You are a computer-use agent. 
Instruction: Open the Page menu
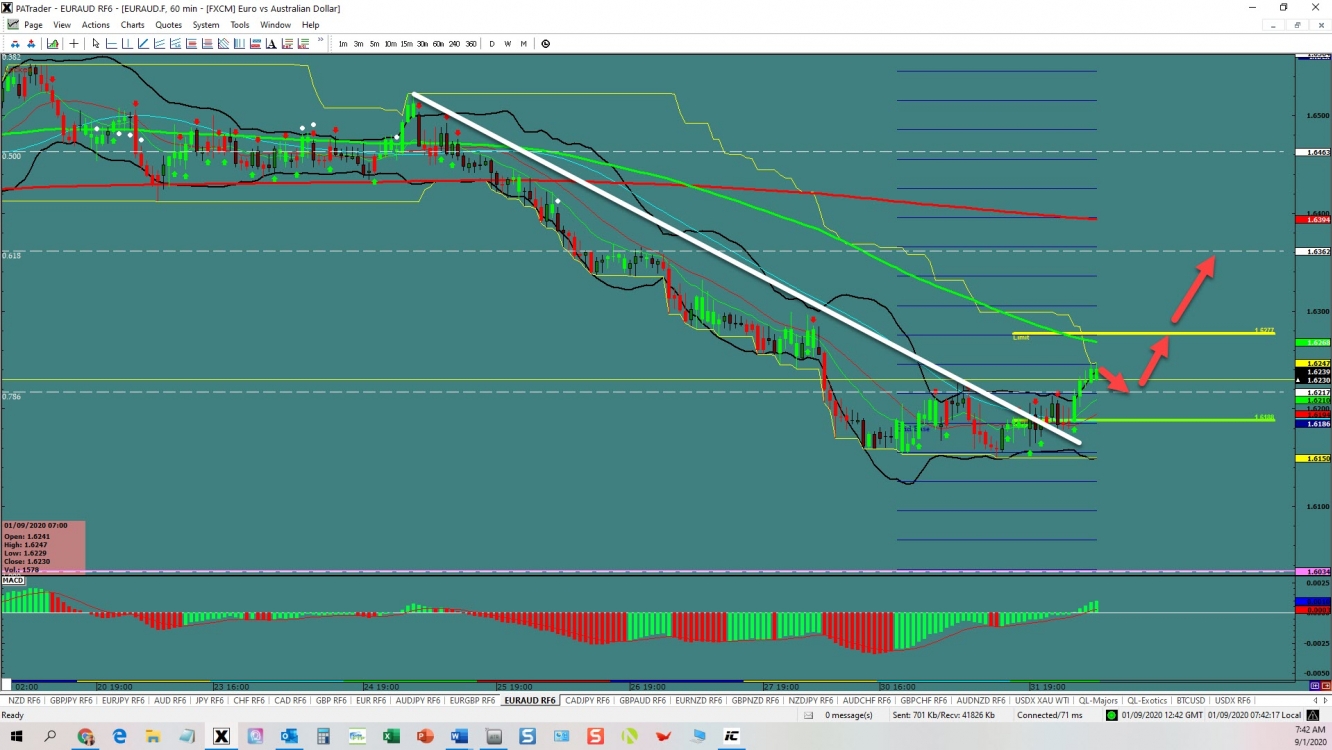(33, 25)
